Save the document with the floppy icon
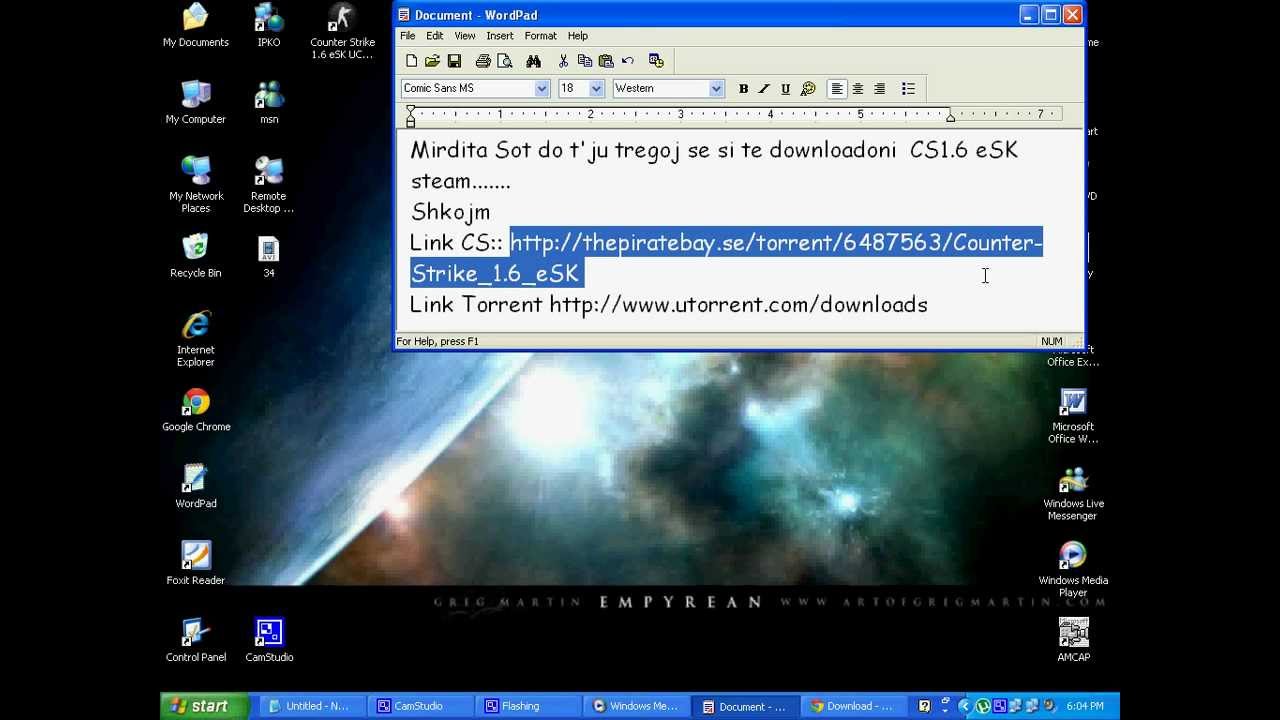1280x720 pixels. tap(454, 61)
